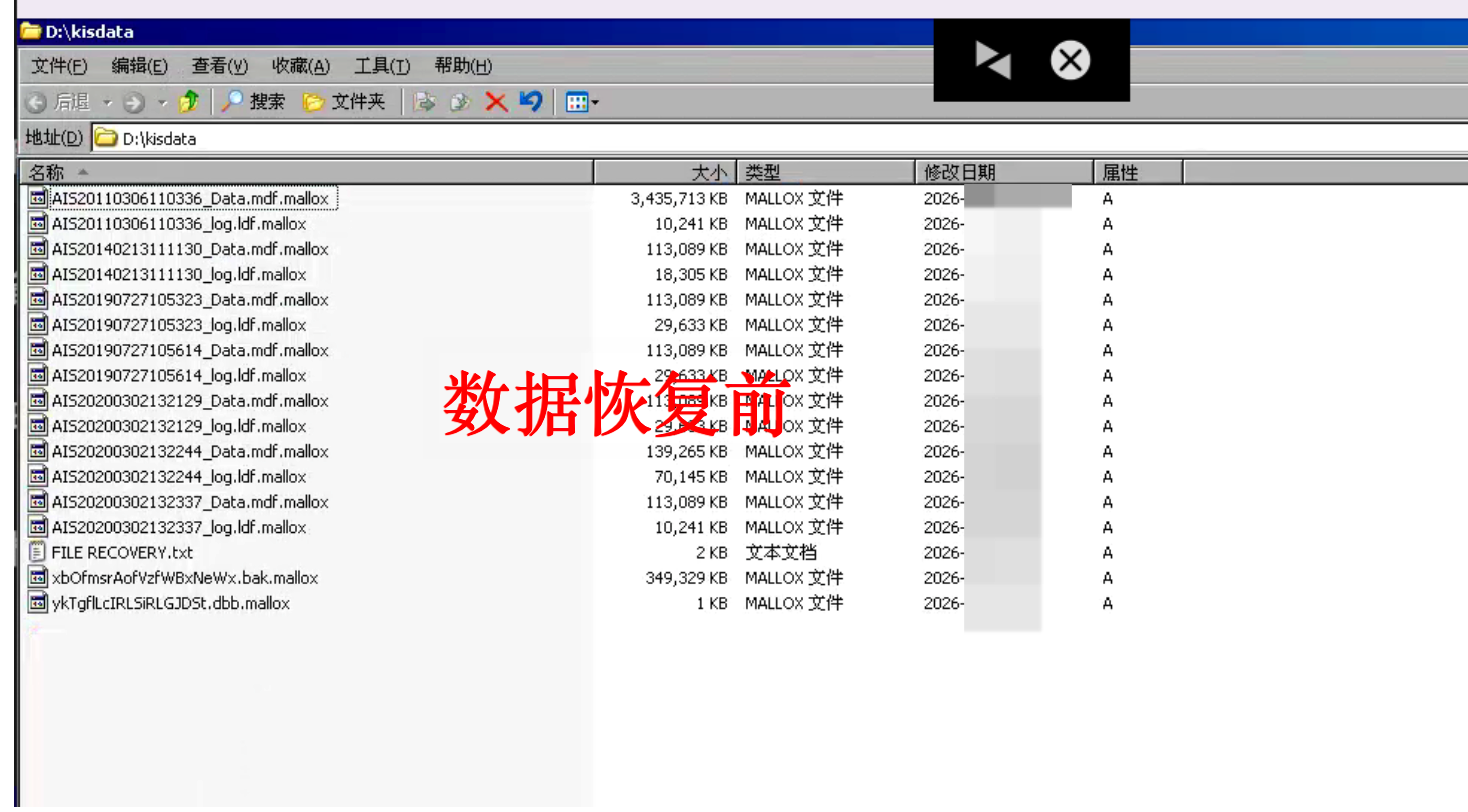Open the 工具(T) menu
1468x812 pixels.
(381, 66)
